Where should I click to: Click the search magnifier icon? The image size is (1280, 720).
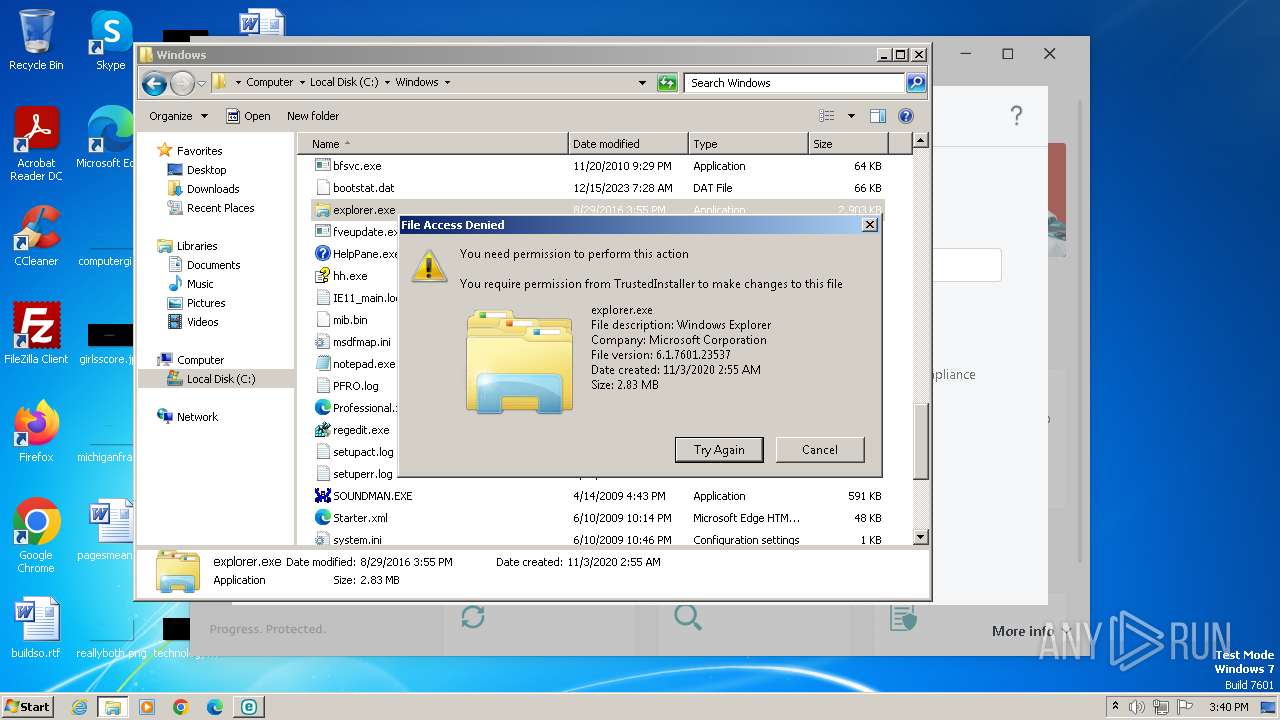coord(916,83)
